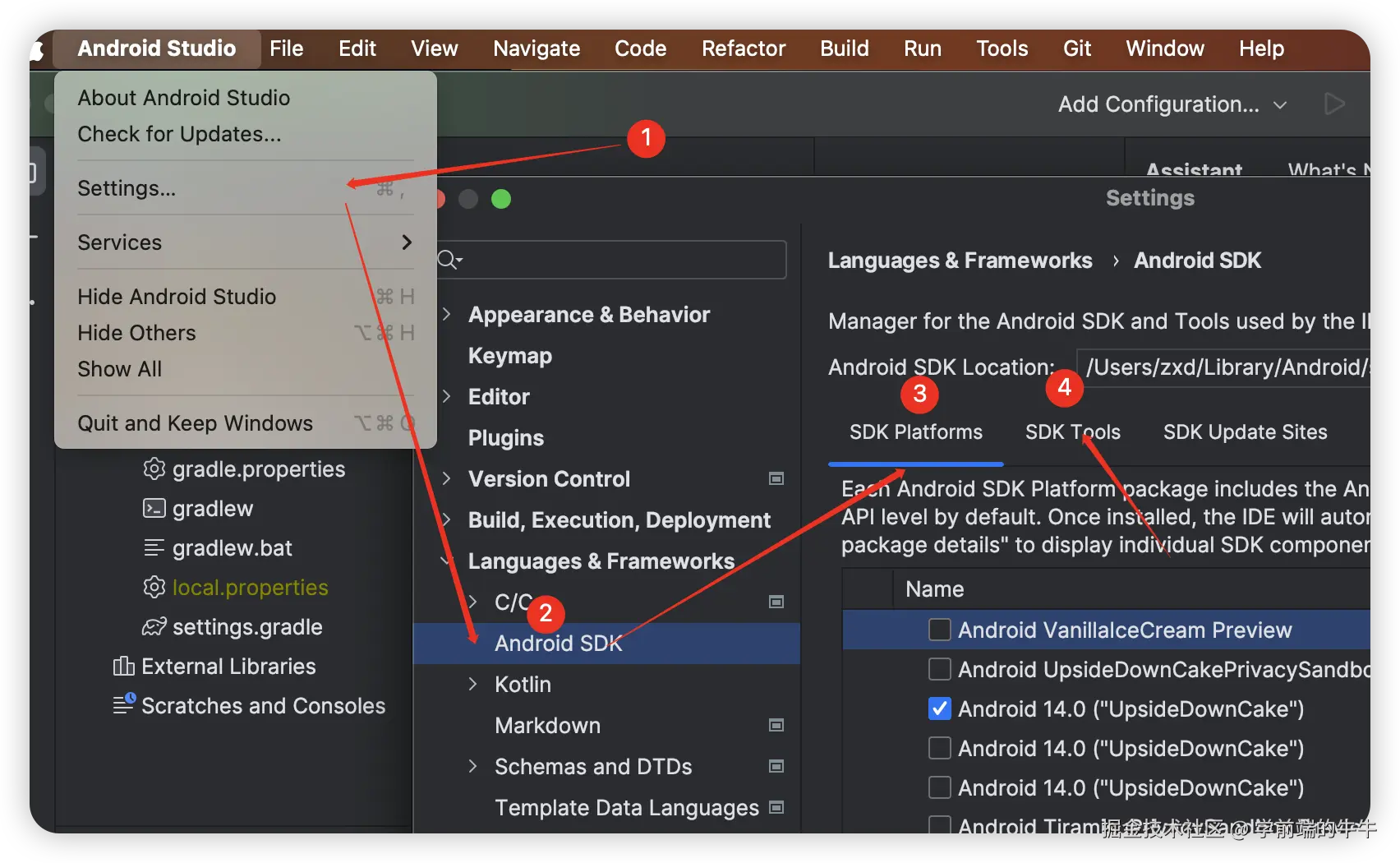
Task: Click the Scratches and Consoles icon
Action: pos(123,704)
